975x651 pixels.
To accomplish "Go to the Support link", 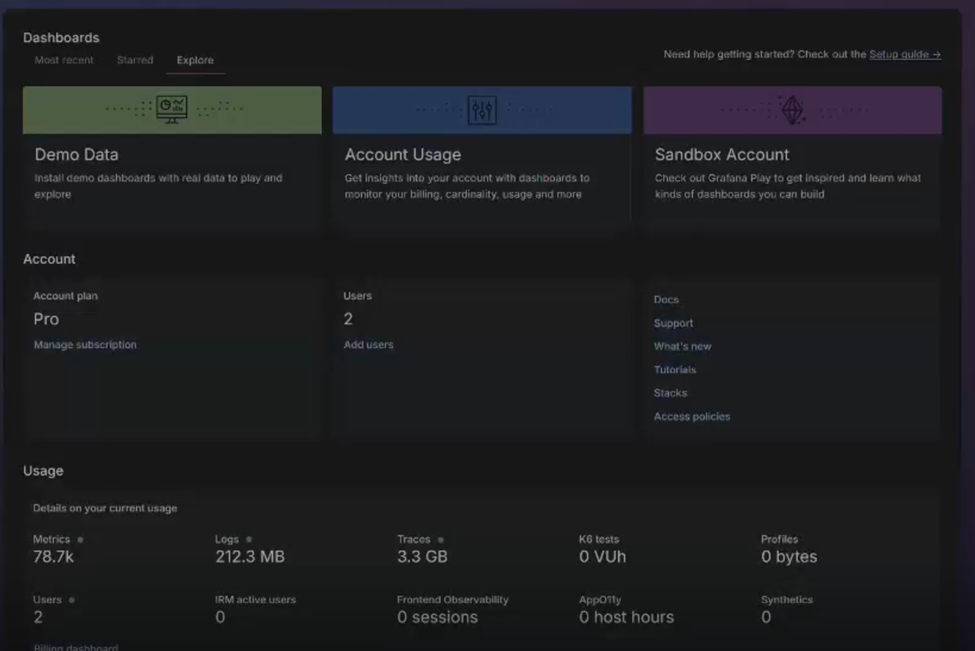I will point(673,323).
